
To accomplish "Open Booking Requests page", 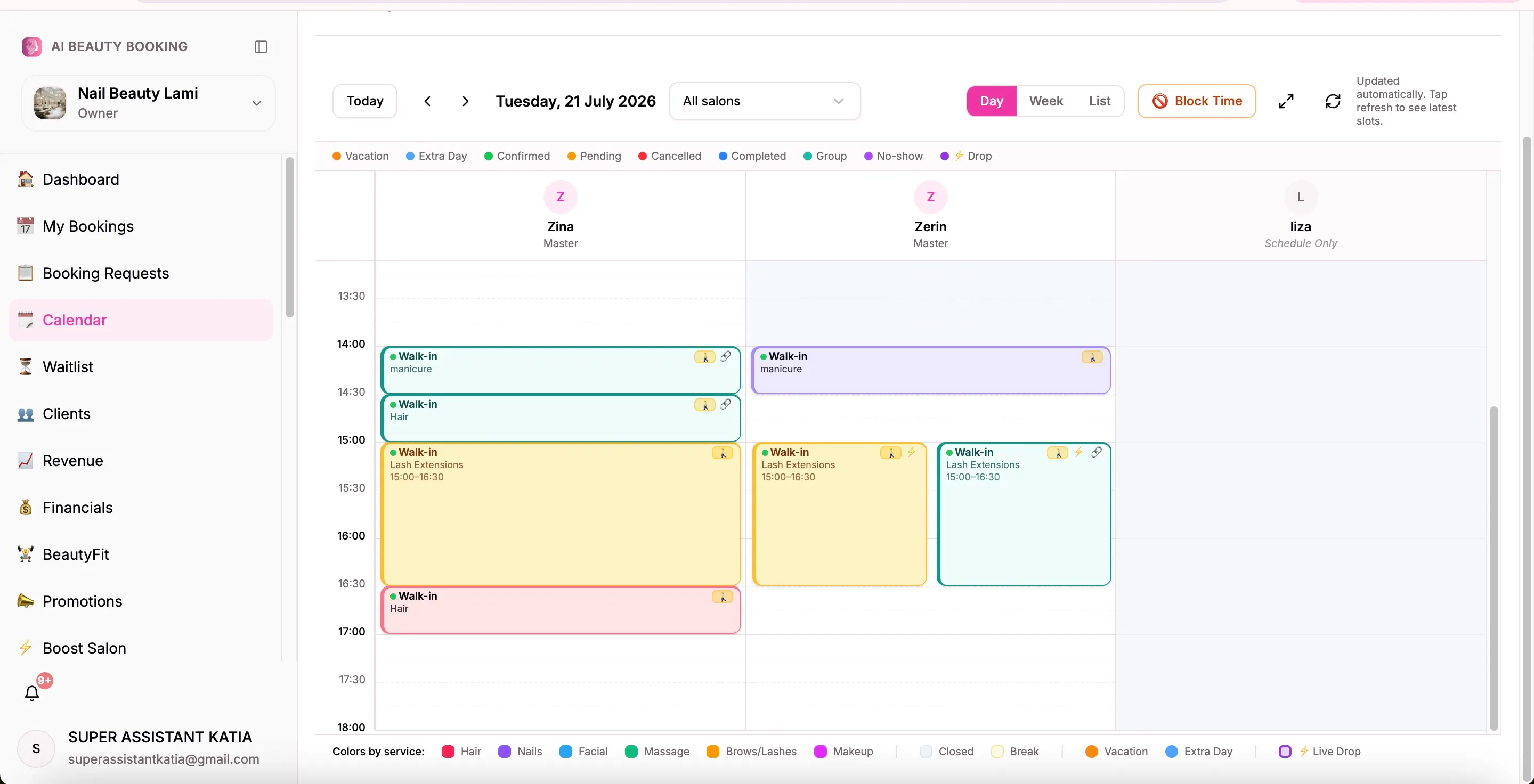I will click(x=141, y=273).
